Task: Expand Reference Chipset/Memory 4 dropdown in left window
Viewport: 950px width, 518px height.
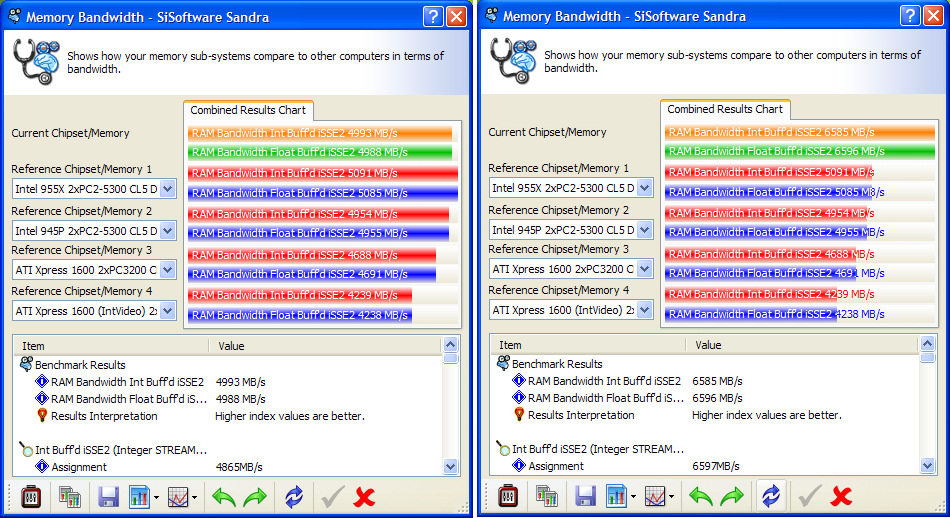Action: (x=167, y=310)
